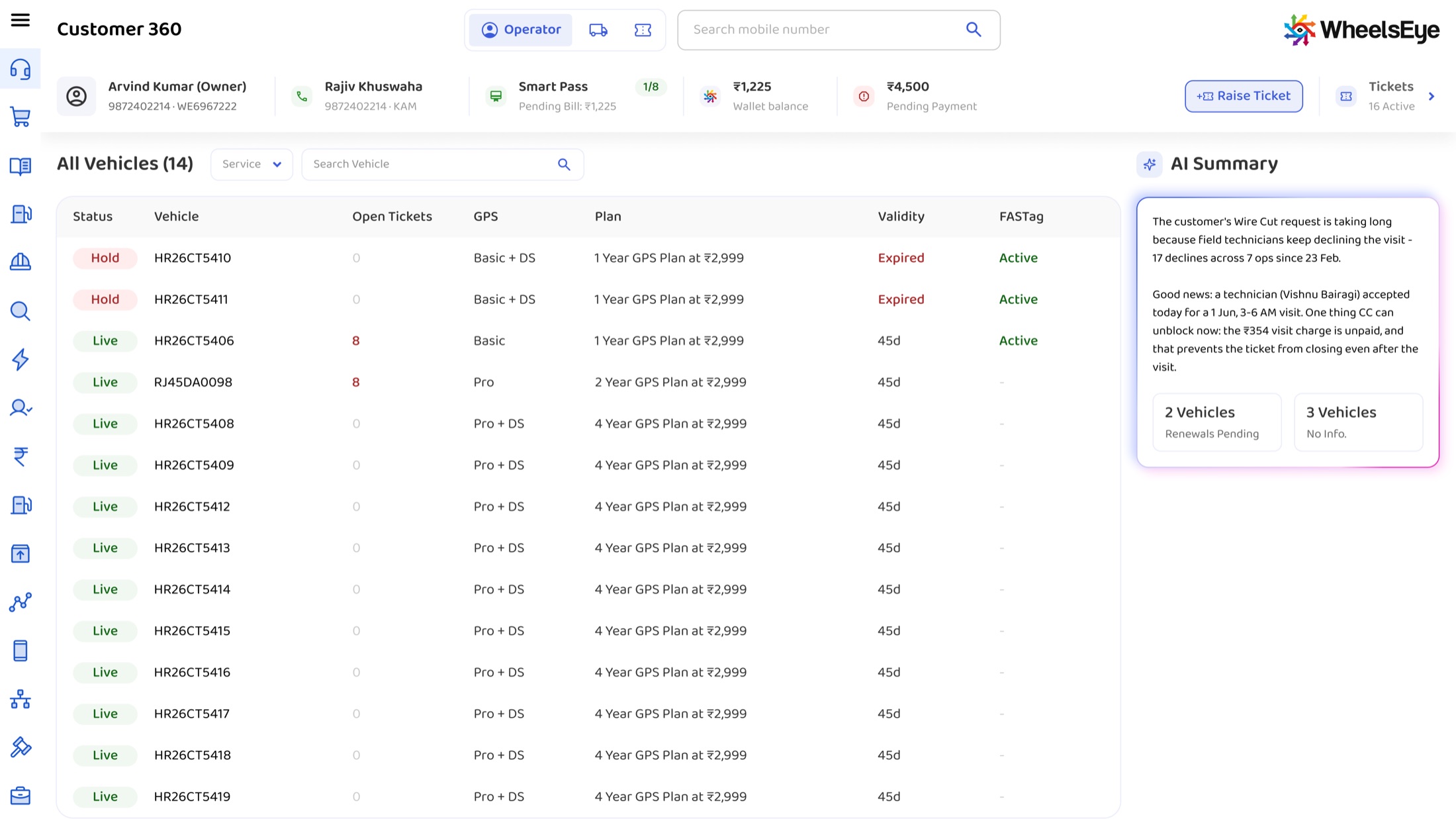Click the Smart Pass 1/8 badge
This screenshot has height=819, width=1456.
tap(651, 87)
